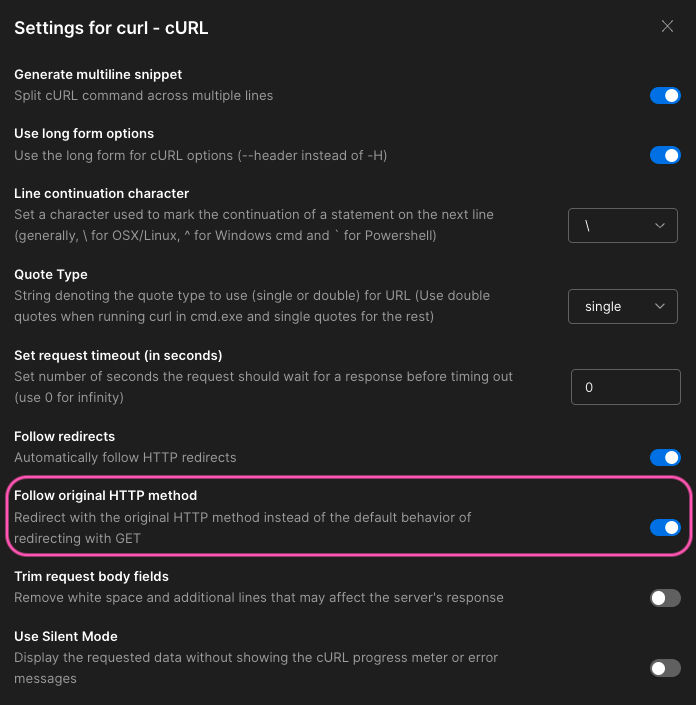Disable the Use long form options switch
The width and height of the screenshot is (696, 705).
[665, 155]
